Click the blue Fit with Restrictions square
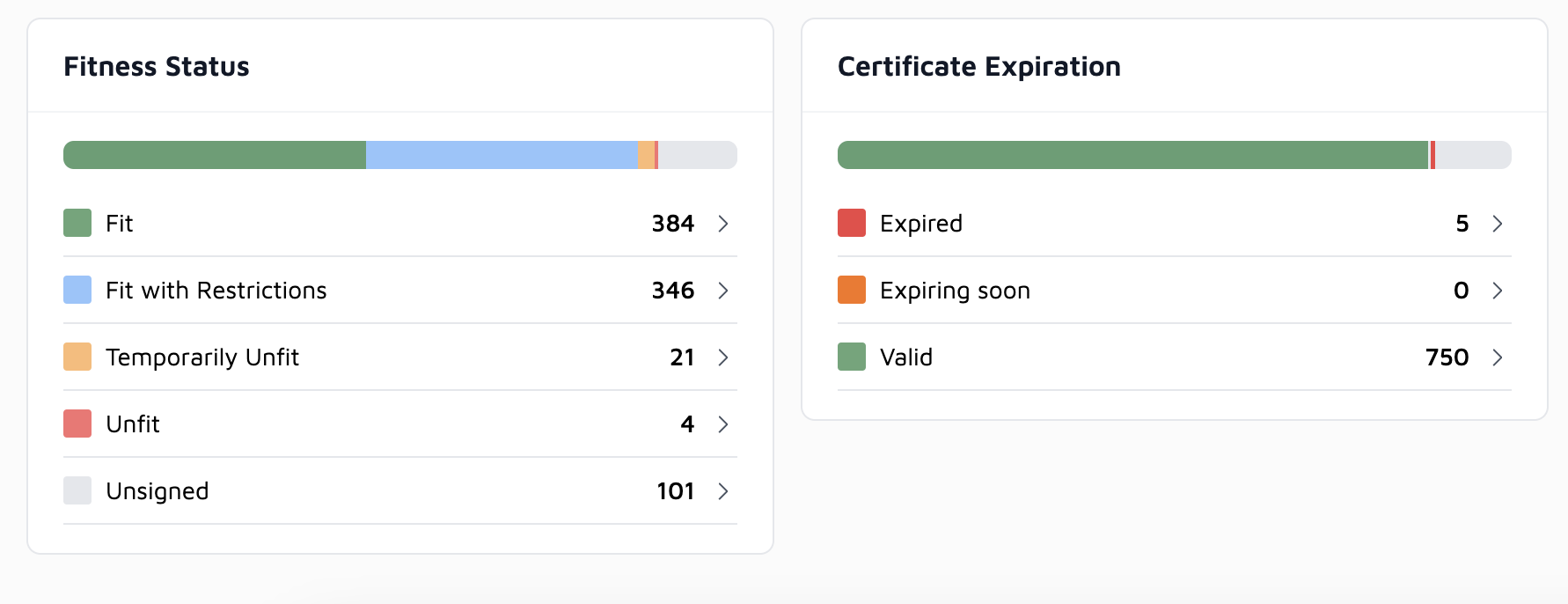Image resolution: width=1568 pixels, height=604 pixels. pos(77,290)
